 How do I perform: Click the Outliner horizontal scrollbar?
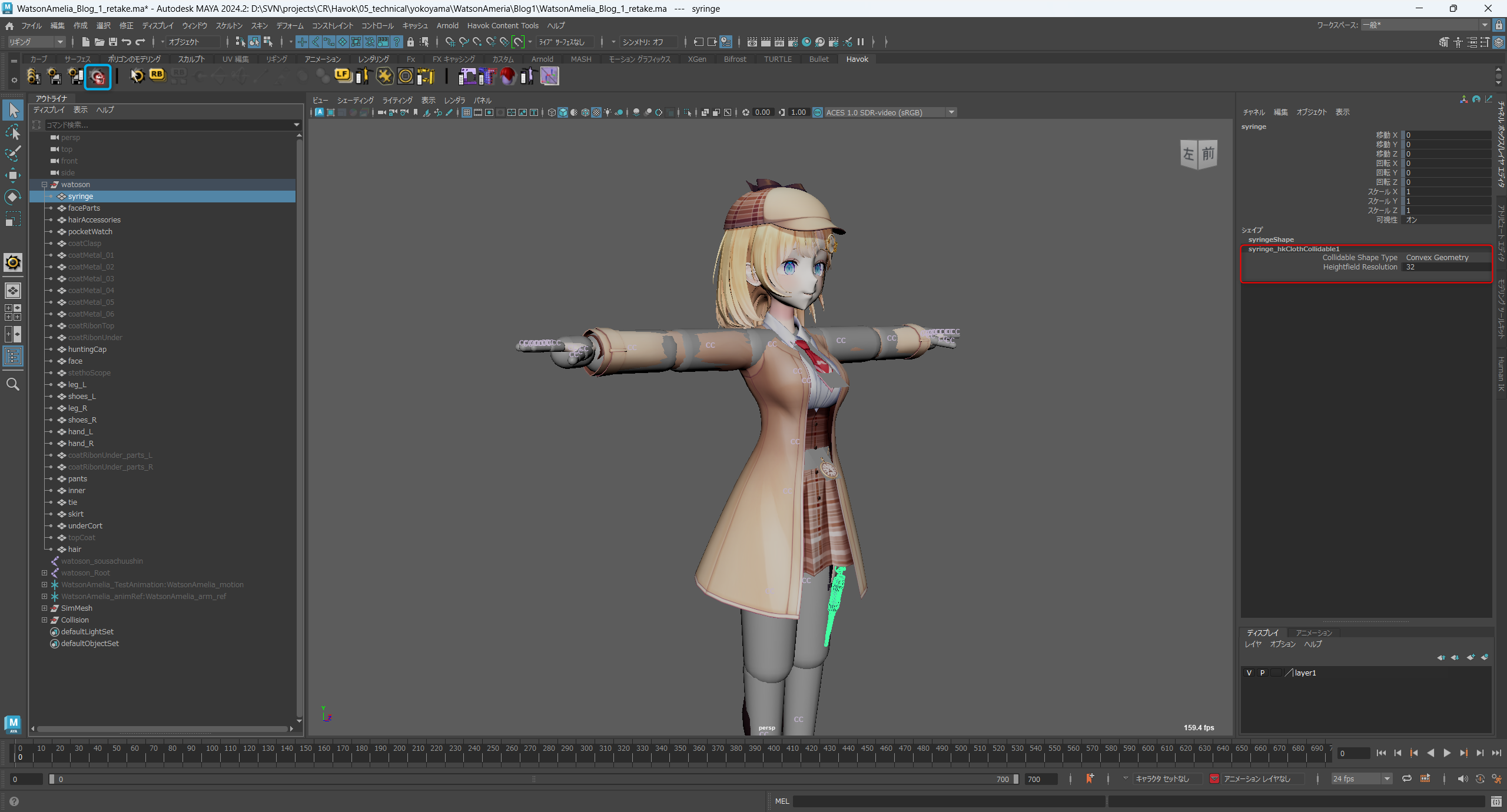click(162, 728)
